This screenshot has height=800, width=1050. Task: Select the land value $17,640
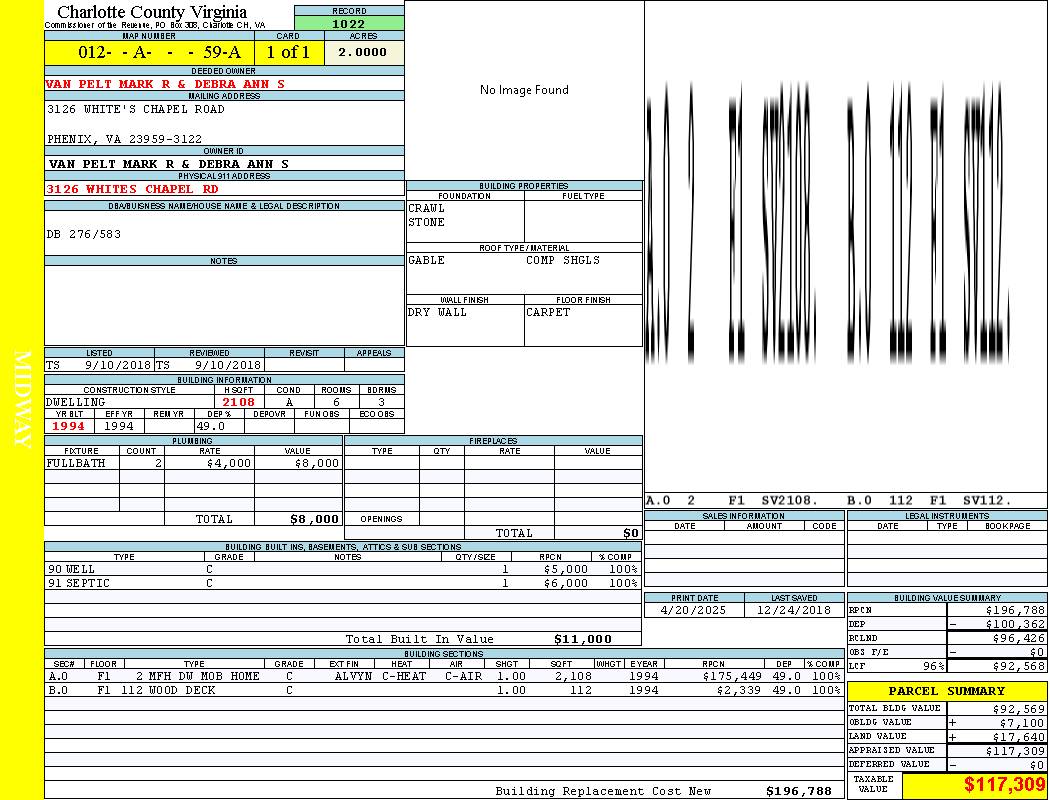pos(1019,737)
